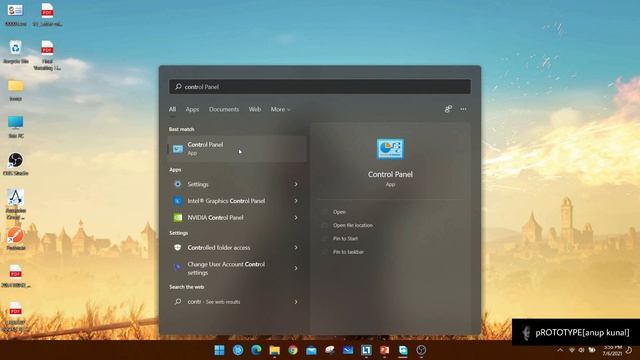The image size is (640, 360).
Task: Click the large Control Panel icon in preview pane
Action: tap(390, 149)
